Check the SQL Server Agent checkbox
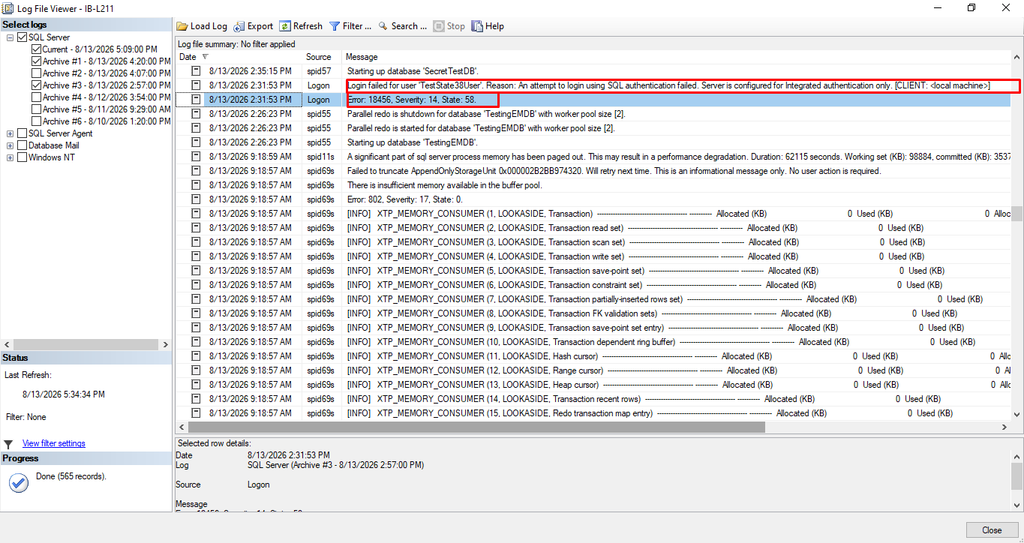 click(22, 133)
